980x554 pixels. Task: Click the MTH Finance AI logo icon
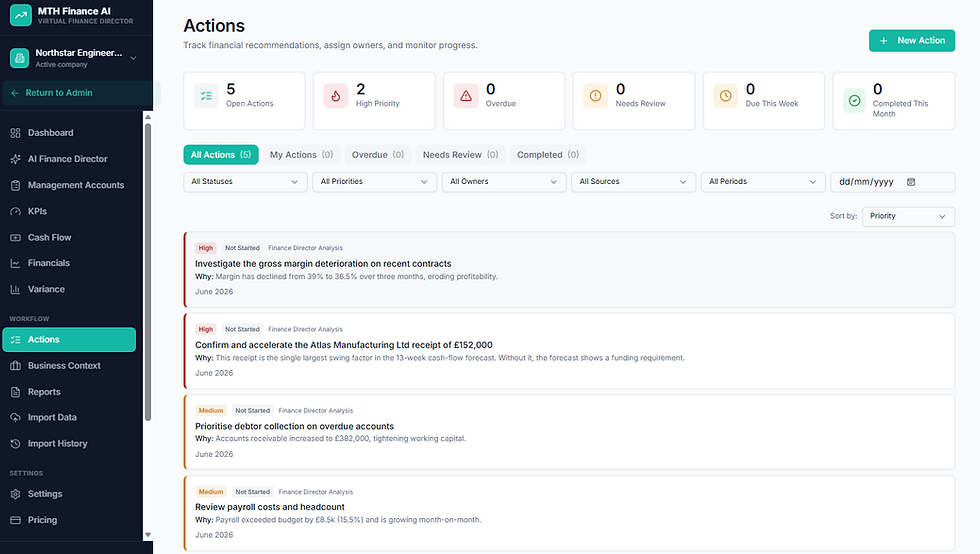(x=21, y=16)
